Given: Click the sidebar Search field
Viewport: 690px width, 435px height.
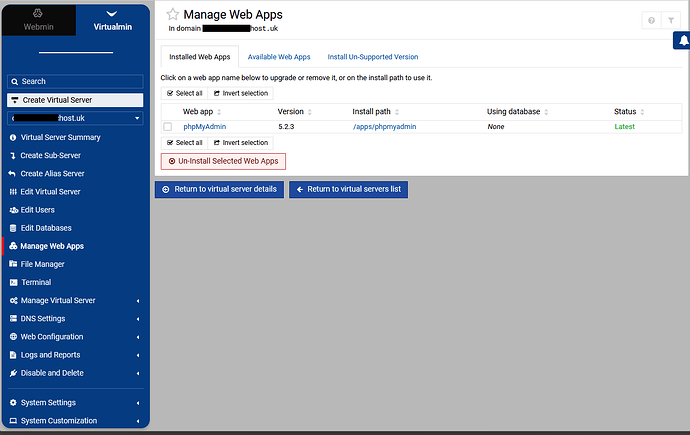Looking at the screenshot, I should pos(75,81).
